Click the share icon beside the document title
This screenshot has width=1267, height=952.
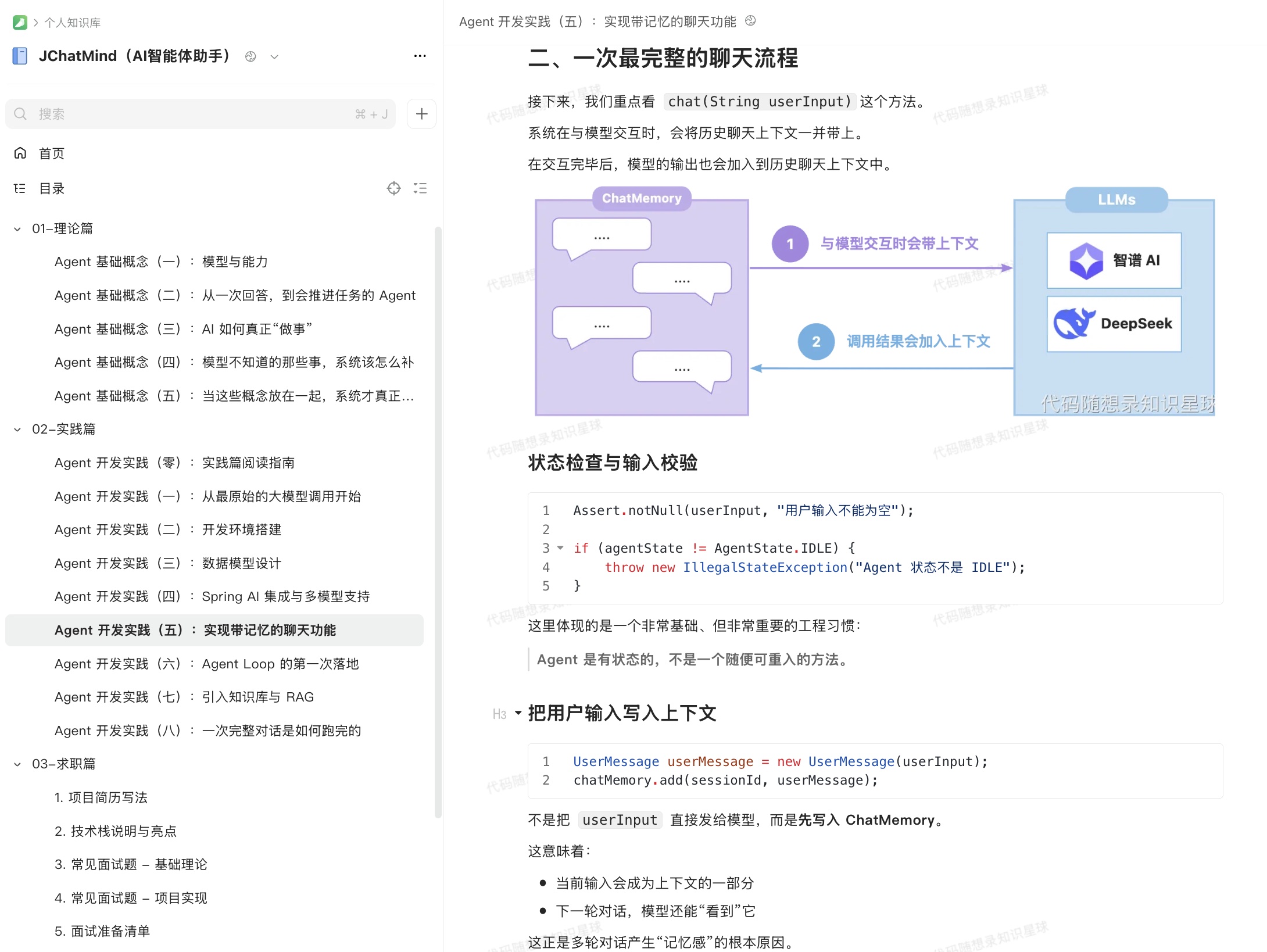750,21
